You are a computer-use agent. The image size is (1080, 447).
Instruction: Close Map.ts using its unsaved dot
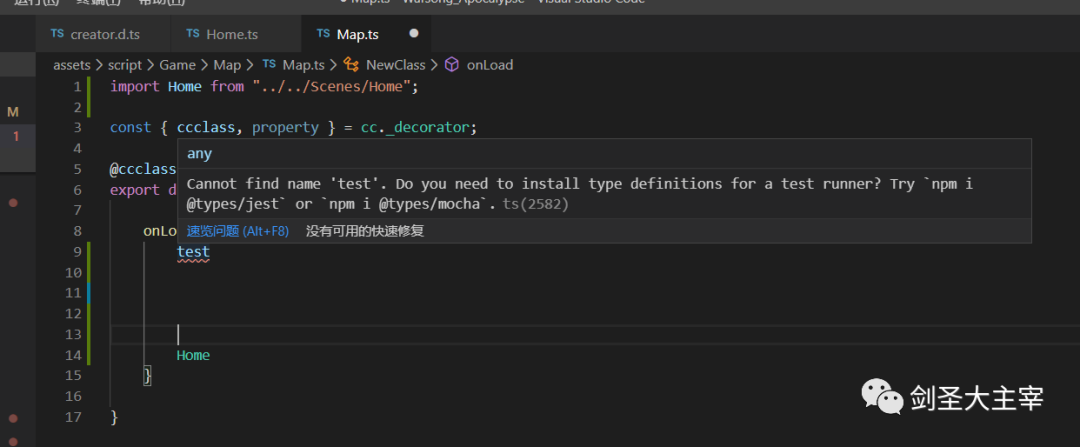point(414,34)
